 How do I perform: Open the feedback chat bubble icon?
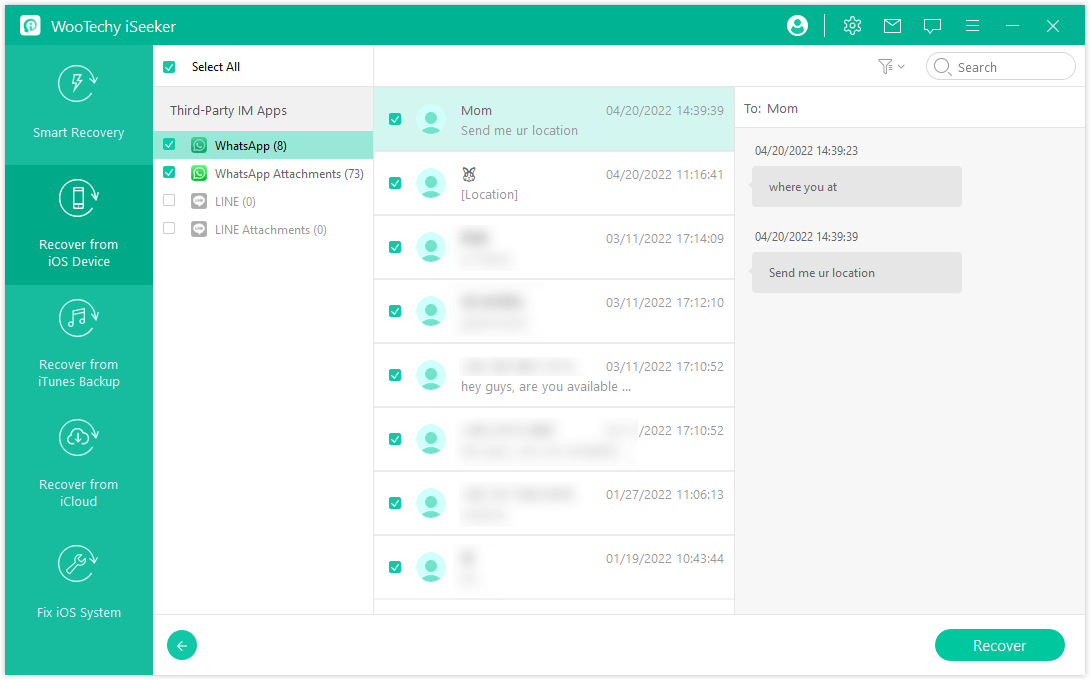pyautogui.click(x=932, y=26)
